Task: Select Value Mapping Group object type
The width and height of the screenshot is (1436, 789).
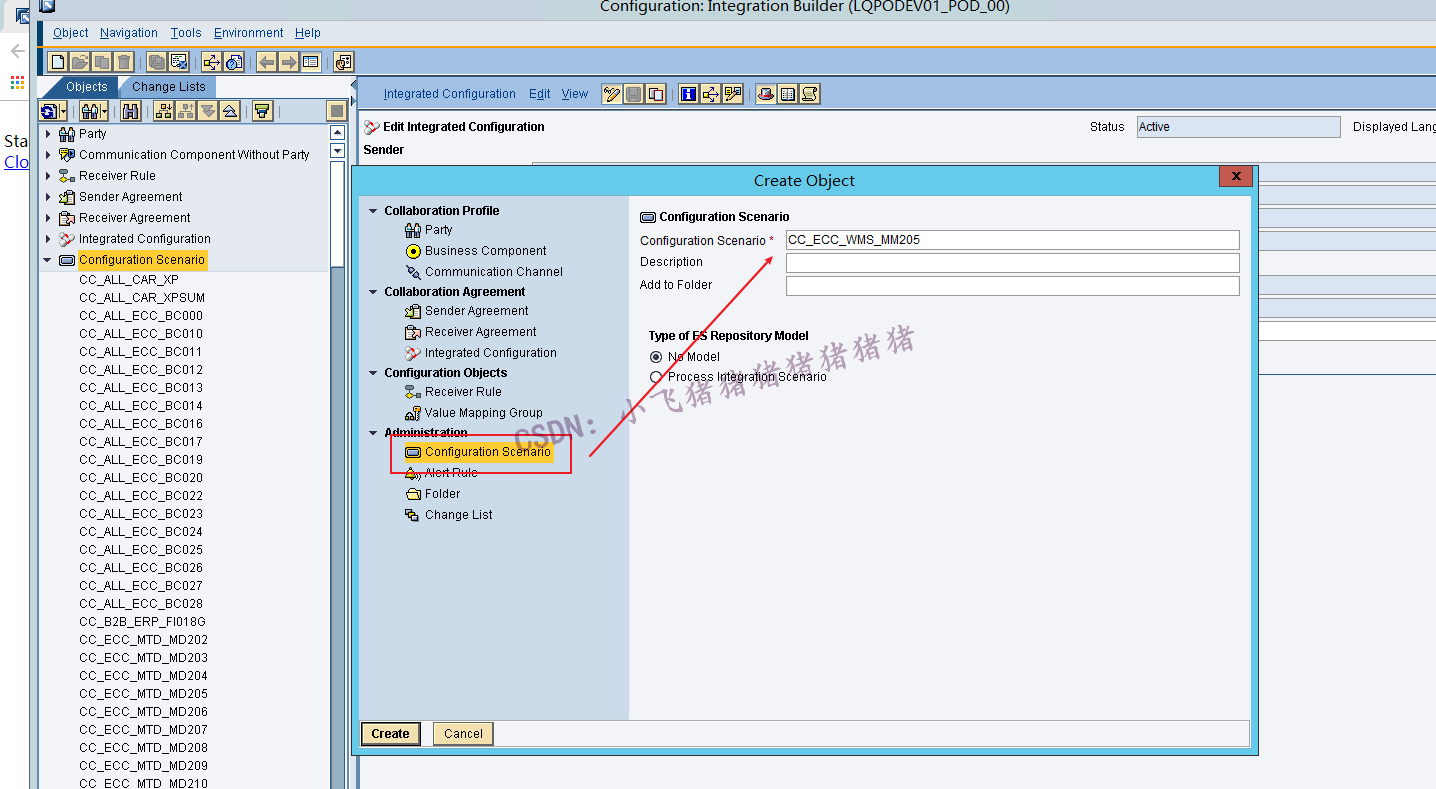Action: click(x=474, y=413)
